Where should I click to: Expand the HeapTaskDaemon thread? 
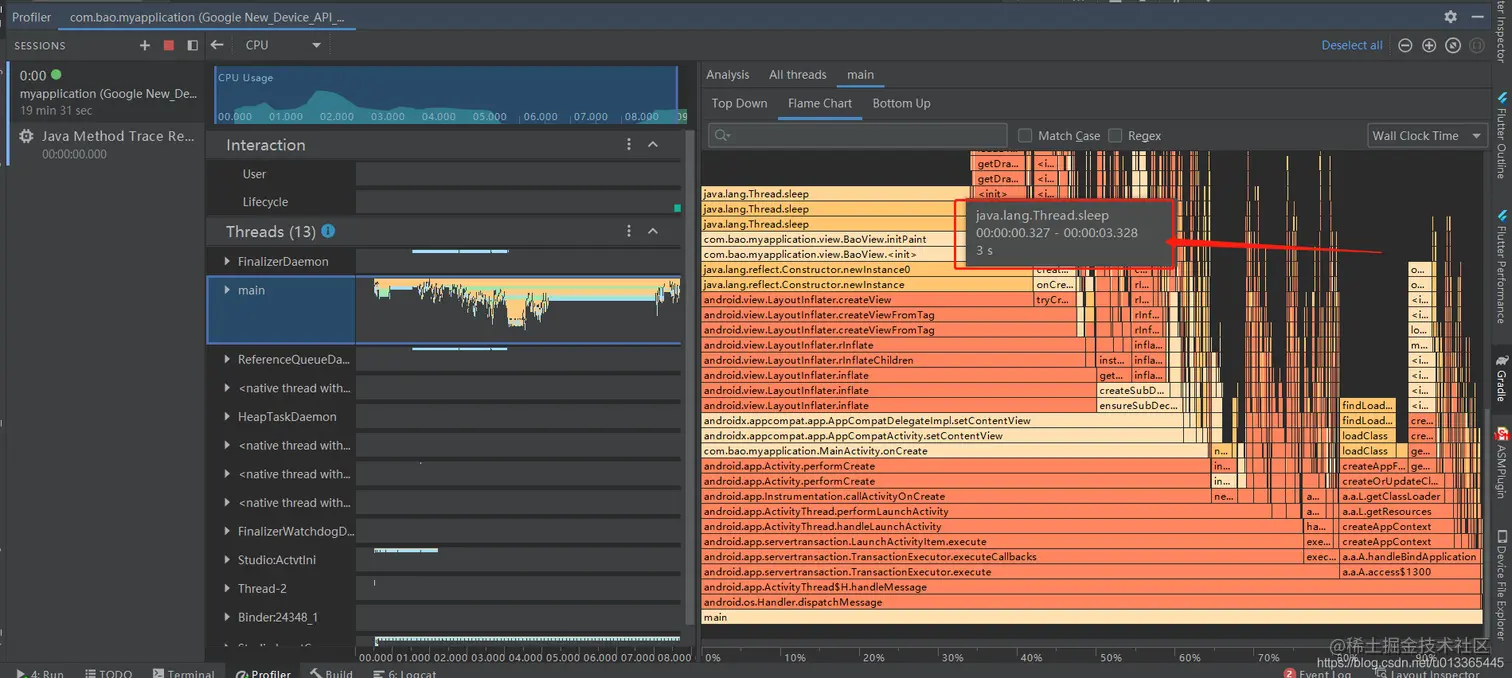(227, 417)
